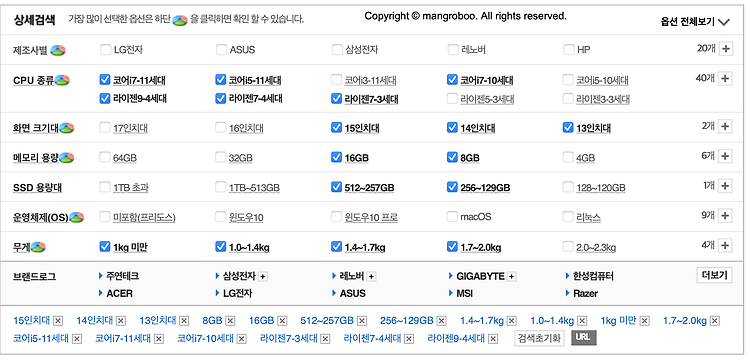This screenshot has width=750, height=360.
Task: Remove the 13인치대 filter tag
Action: [x=184, y=321]
